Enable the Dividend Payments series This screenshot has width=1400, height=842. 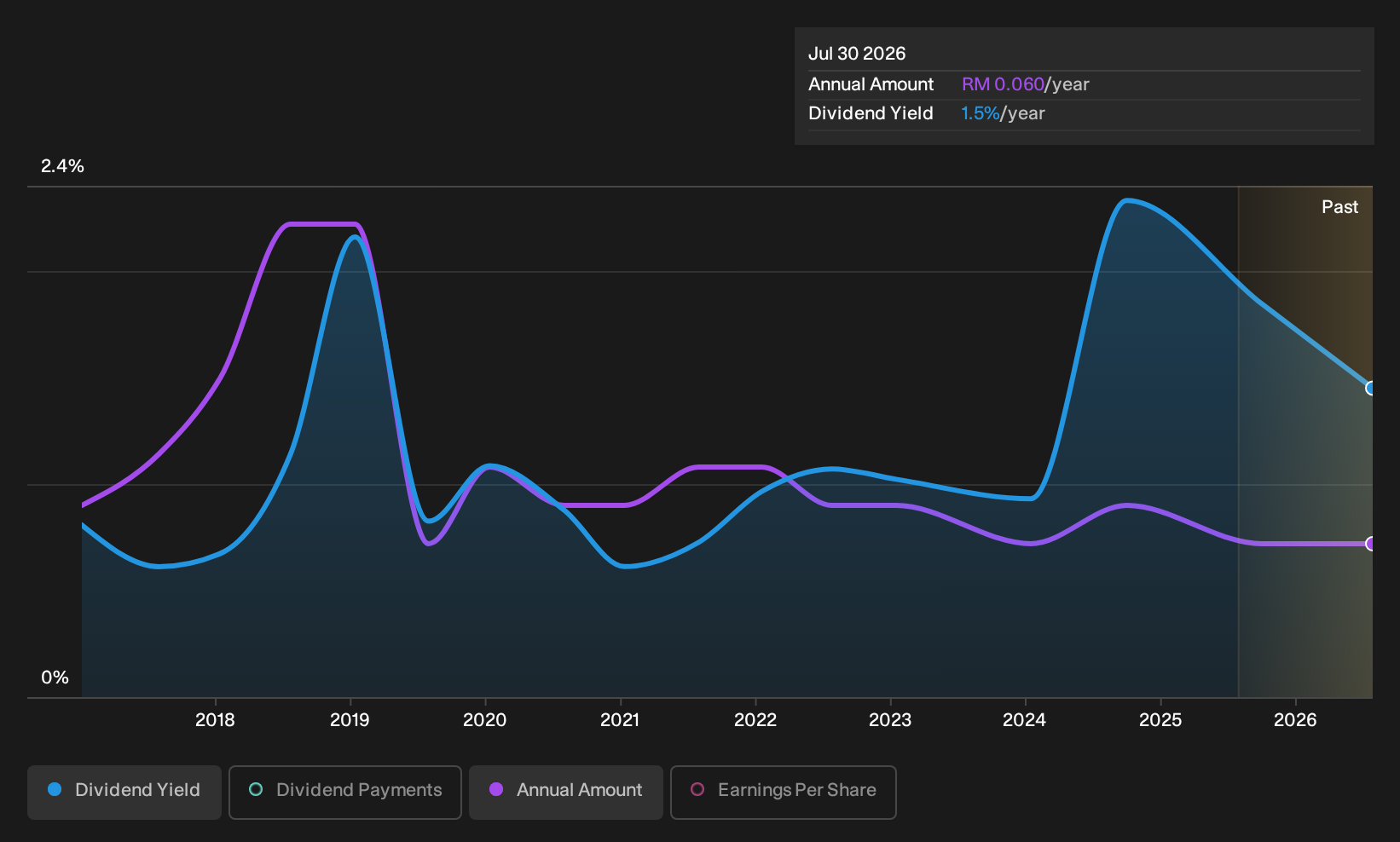point(345,792)
